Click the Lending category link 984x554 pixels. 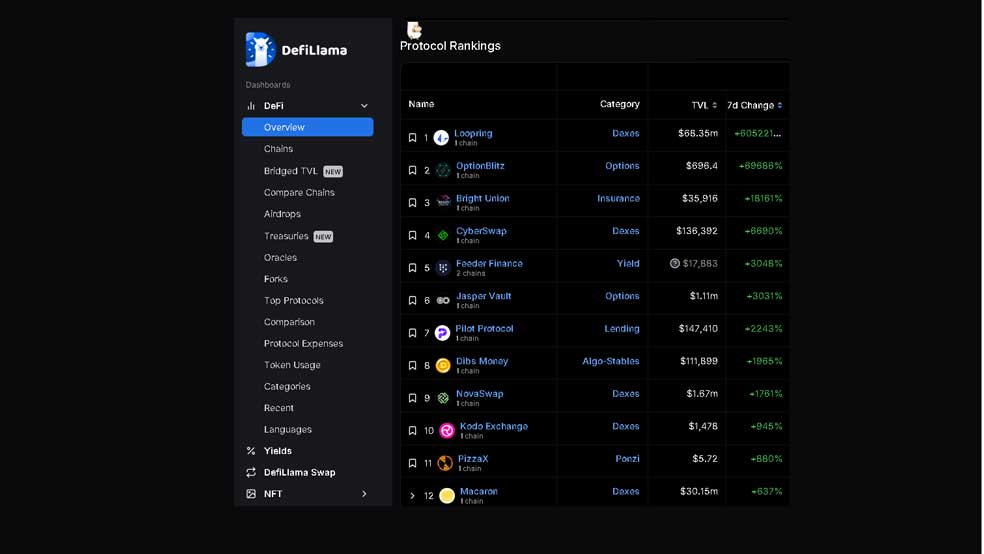(x=622, y=328)
